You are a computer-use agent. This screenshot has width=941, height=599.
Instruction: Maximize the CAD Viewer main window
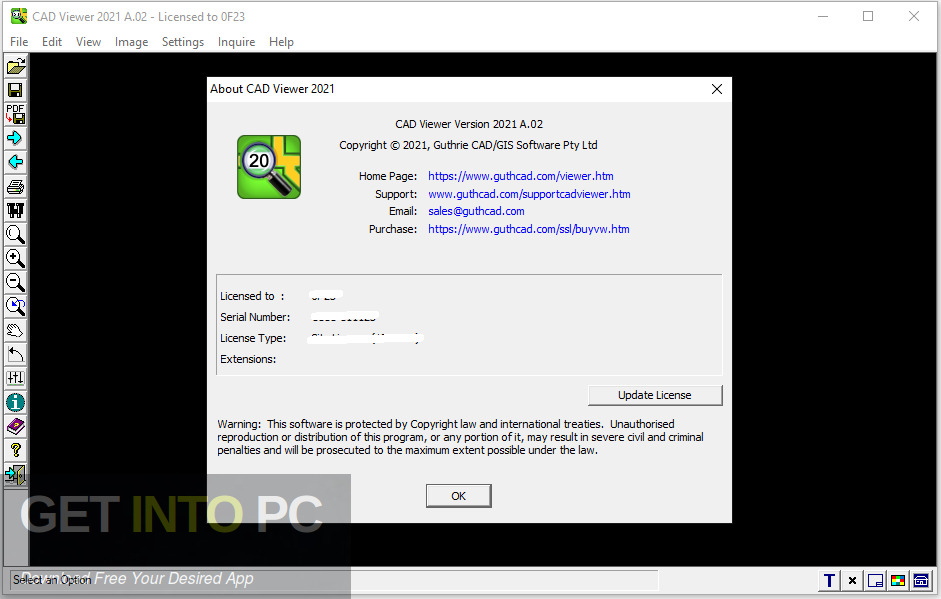pos(868,16)
